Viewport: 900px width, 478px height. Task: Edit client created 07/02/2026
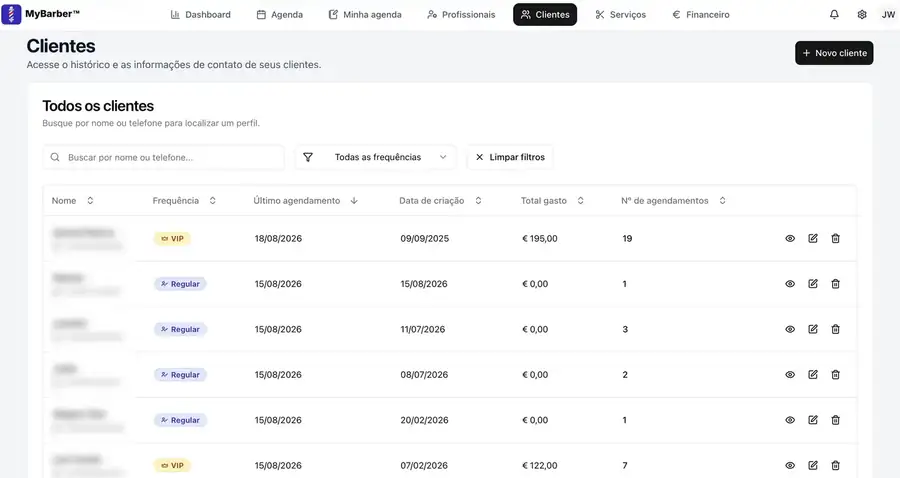tap(813, 465)
